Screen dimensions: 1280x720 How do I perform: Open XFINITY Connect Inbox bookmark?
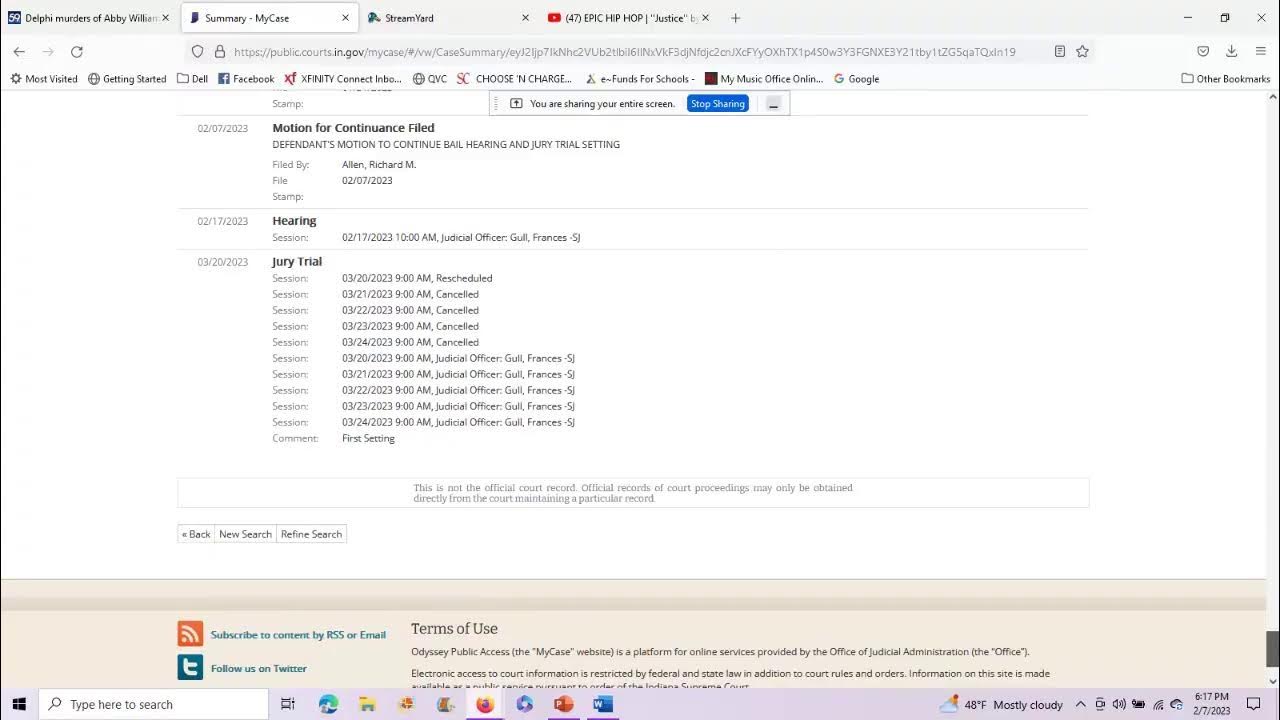pyautogui.click(x=343, y=79)
